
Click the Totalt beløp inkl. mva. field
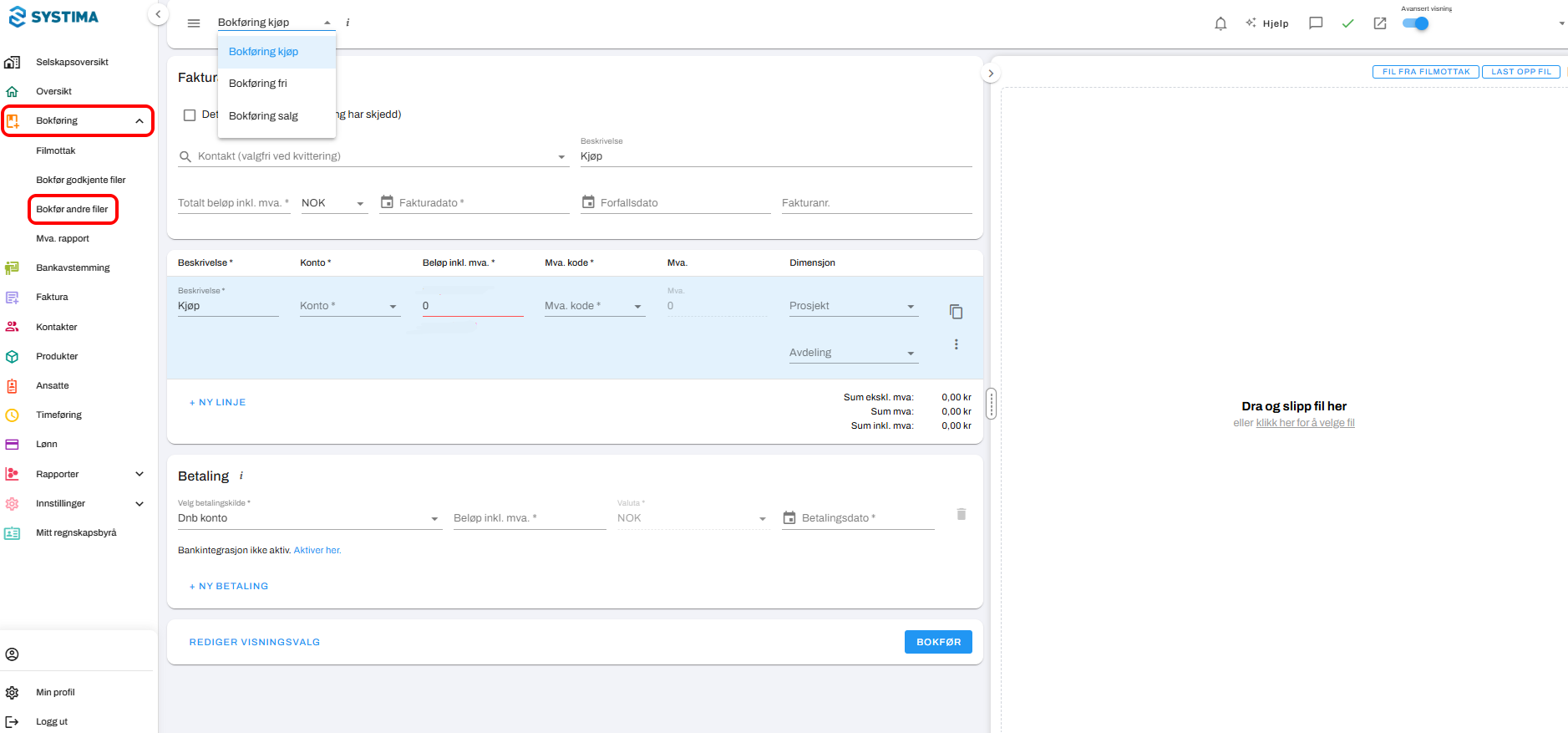234,203
